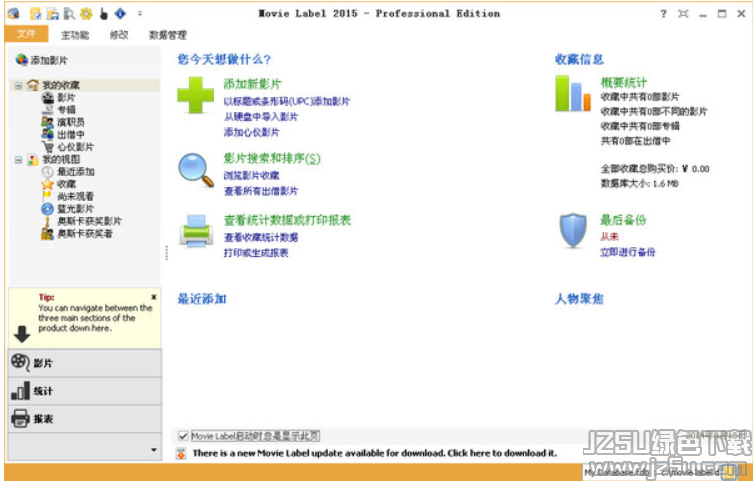Click the question mark help icon
Screen dimensions: 753x481
point(664,13)
